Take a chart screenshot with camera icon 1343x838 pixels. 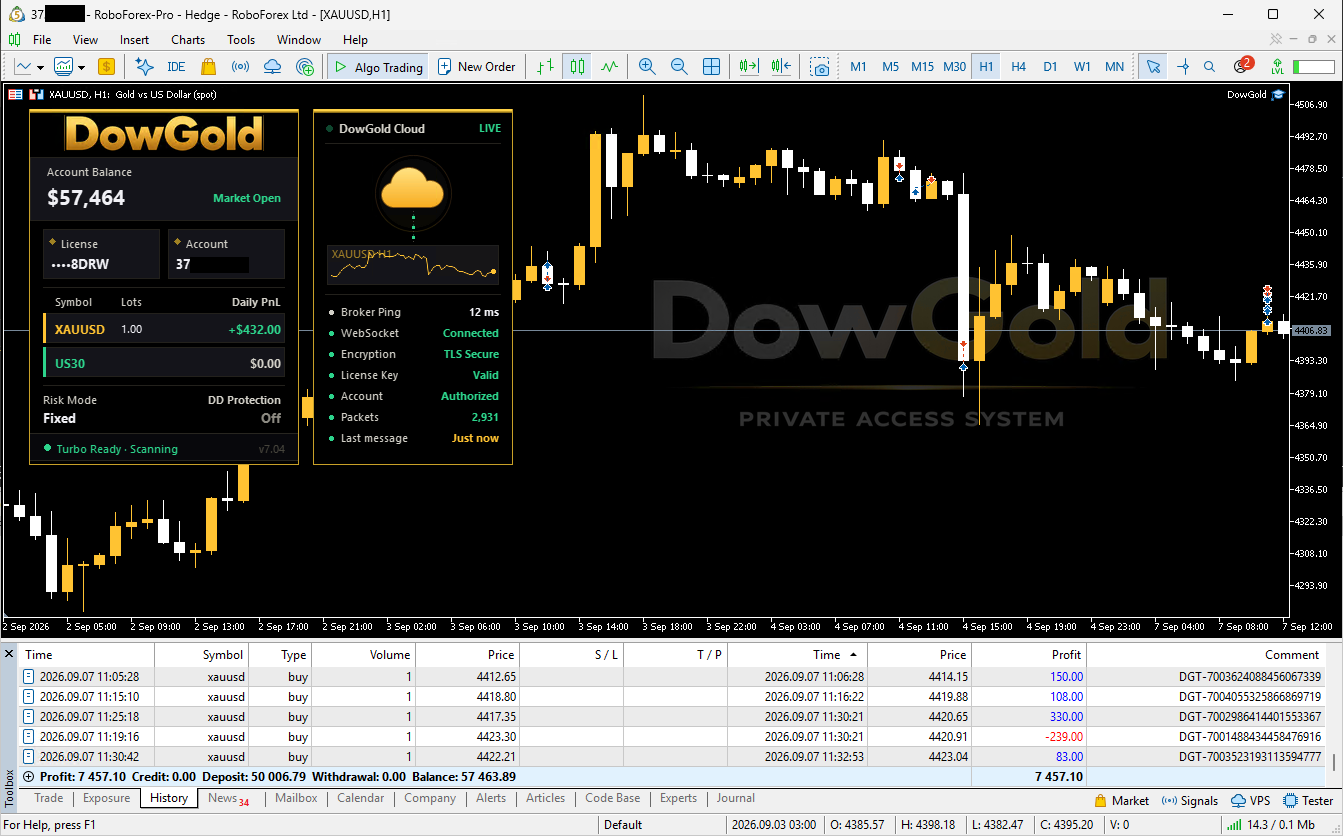pyautogui.click(x=820, y=67)
